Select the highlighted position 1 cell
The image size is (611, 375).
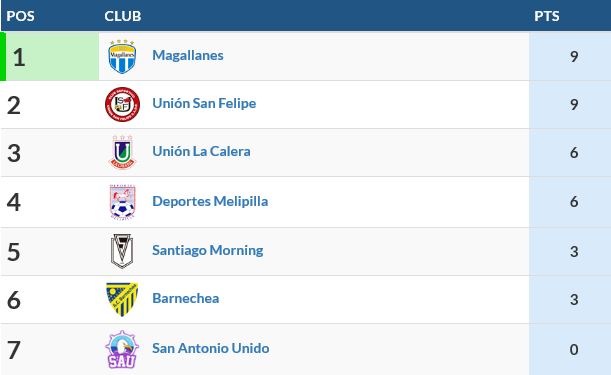(x=52, y=57)
